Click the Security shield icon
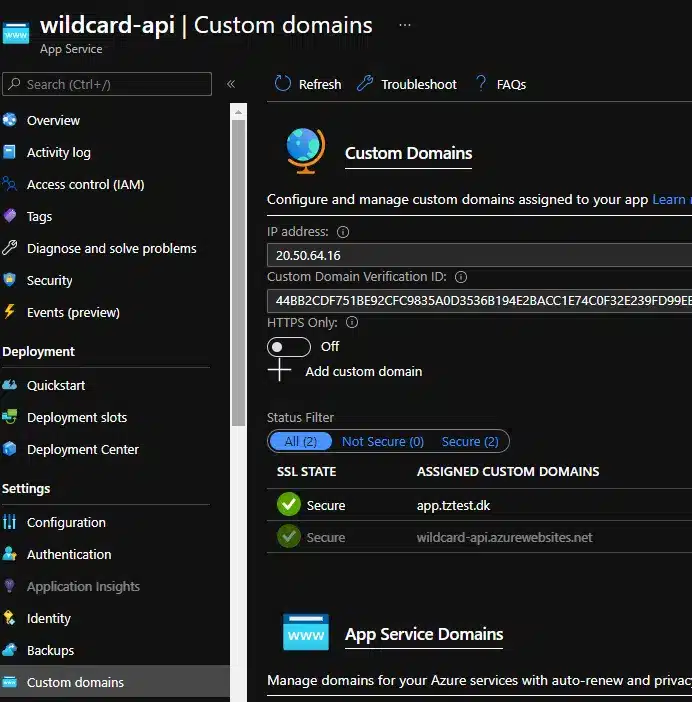 (x=9, y=280)
